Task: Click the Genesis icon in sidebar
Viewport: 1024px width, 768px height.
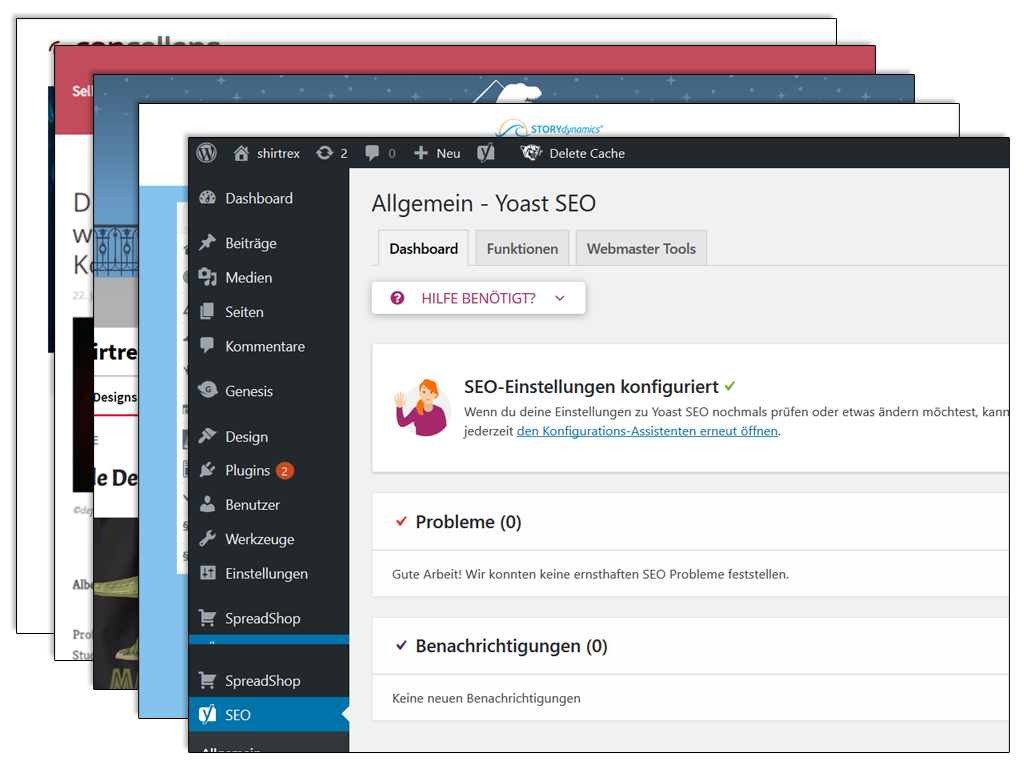Action: (208, 390)
